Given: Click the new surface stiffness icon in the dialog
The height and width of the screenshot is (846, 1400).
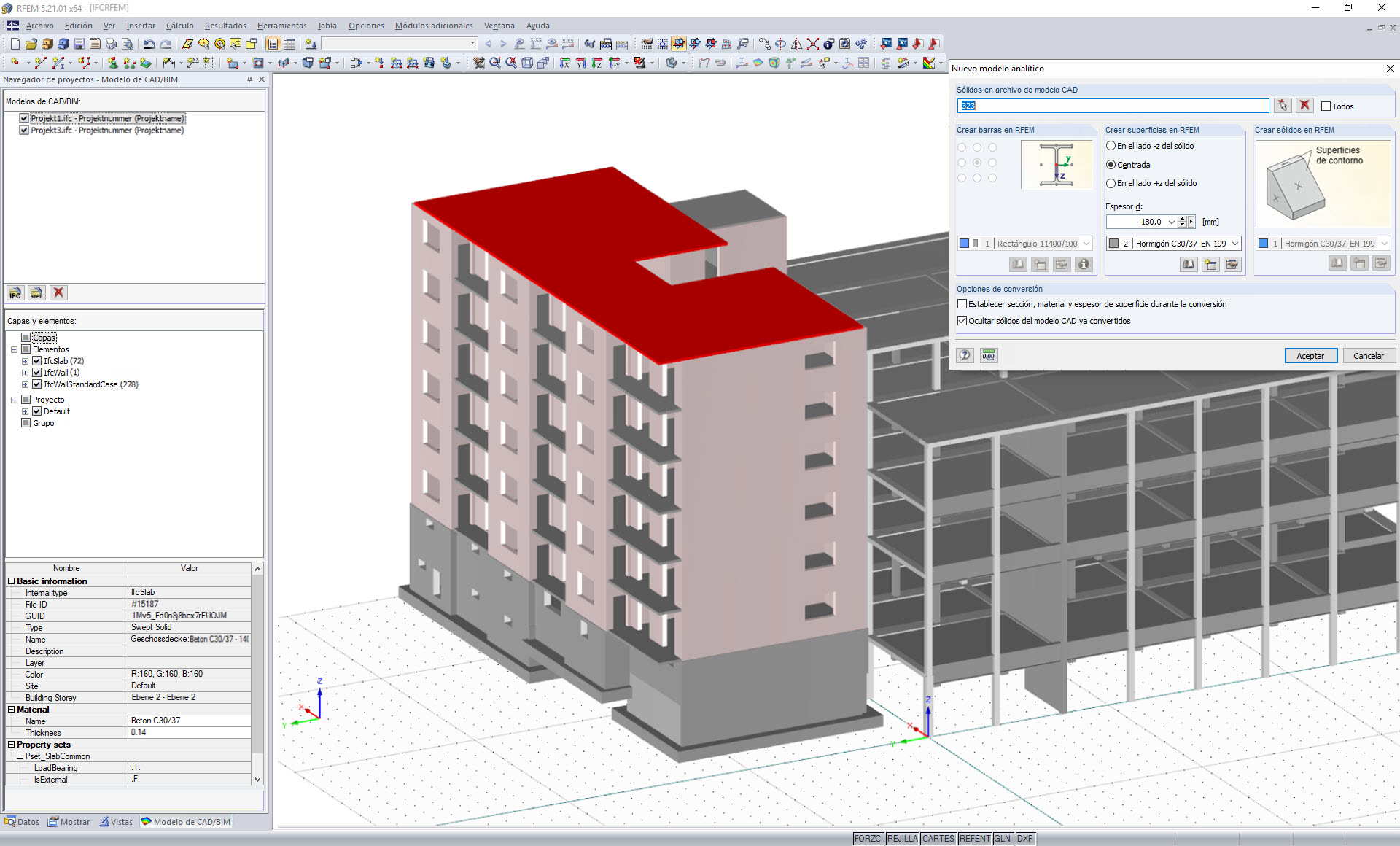Looking at the screenshot, I should (x=1210, y=265).
